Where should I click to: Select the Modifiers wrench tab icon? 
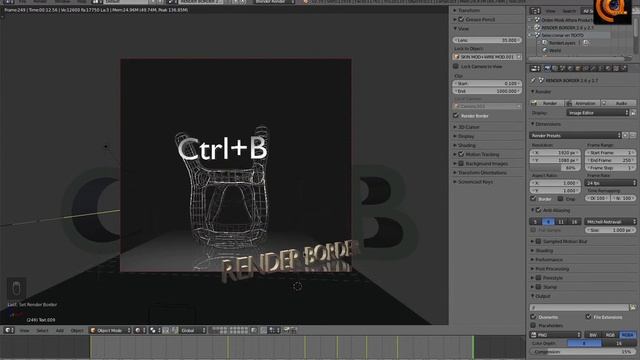point(594,69)
